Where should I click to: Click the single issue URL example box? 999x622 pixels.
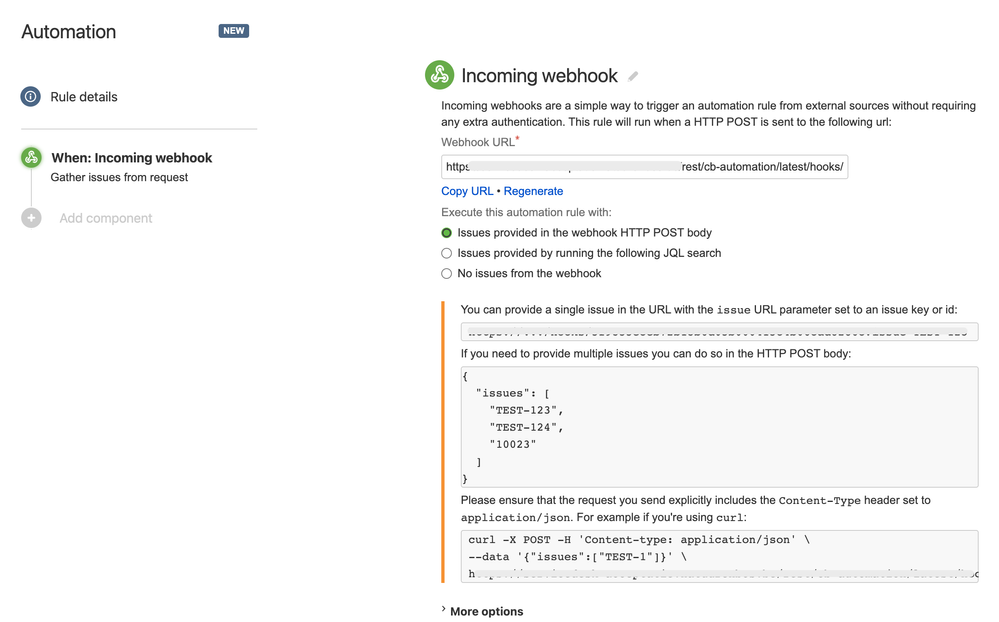click(x=719, y=332)
